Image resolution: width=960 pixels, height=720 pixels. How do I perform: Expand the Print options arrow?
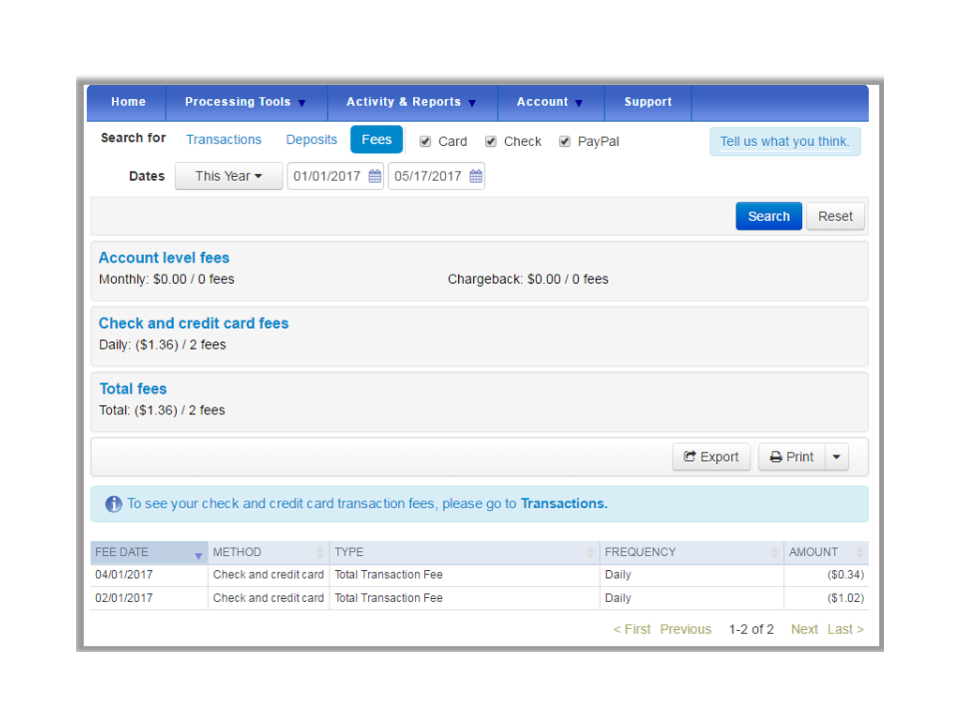(836, 457)
